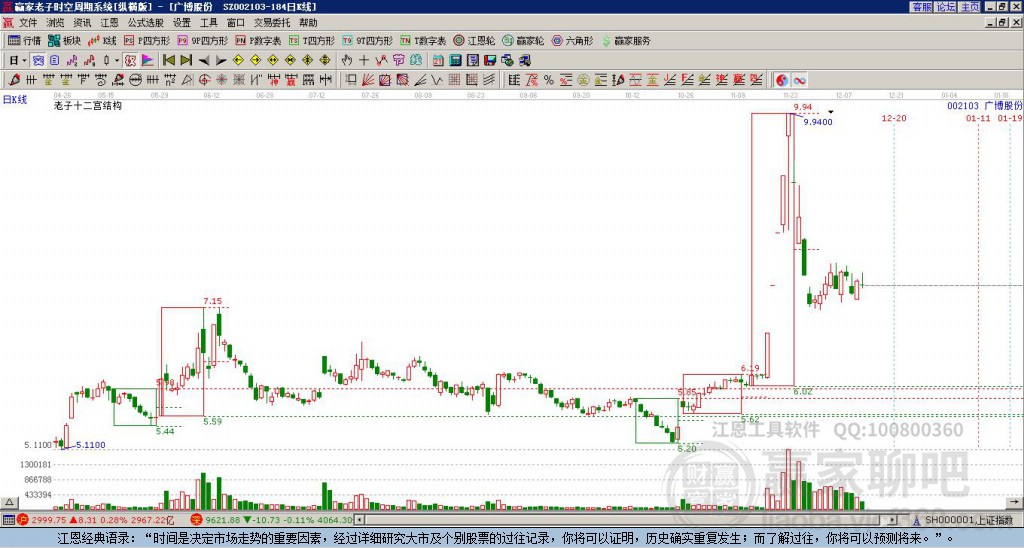The width and height of the screenshot is (1024, 548).
Task: Open the 交易委托 menu
Action: (x=272, y=23)
